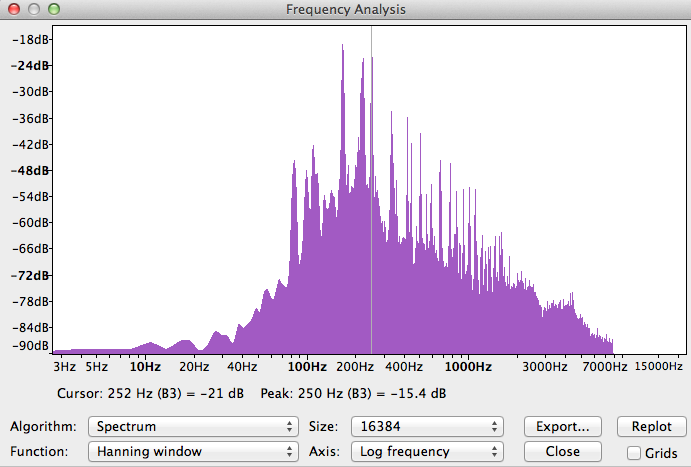The width and height of the screenshot is (691, 467).
Task: Open the Size dropdown showing 16384
Action: tap(425, 427)
